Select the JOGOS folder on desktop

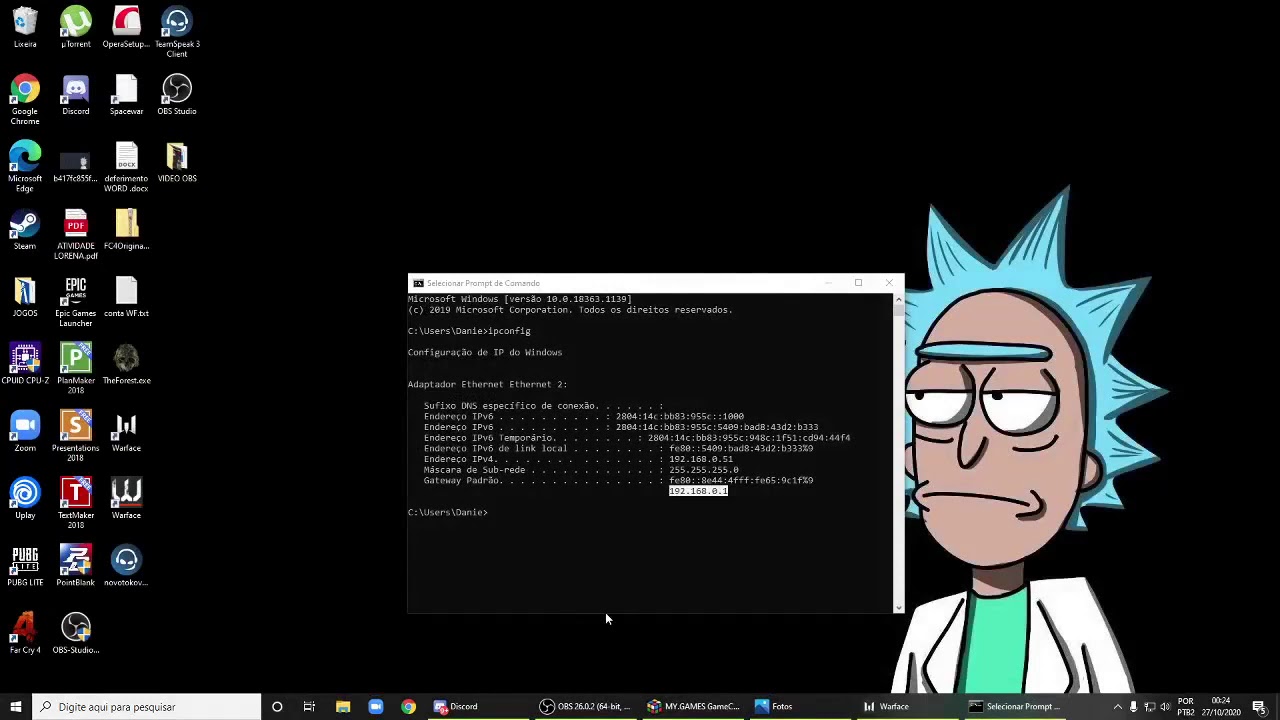[25, 297]
